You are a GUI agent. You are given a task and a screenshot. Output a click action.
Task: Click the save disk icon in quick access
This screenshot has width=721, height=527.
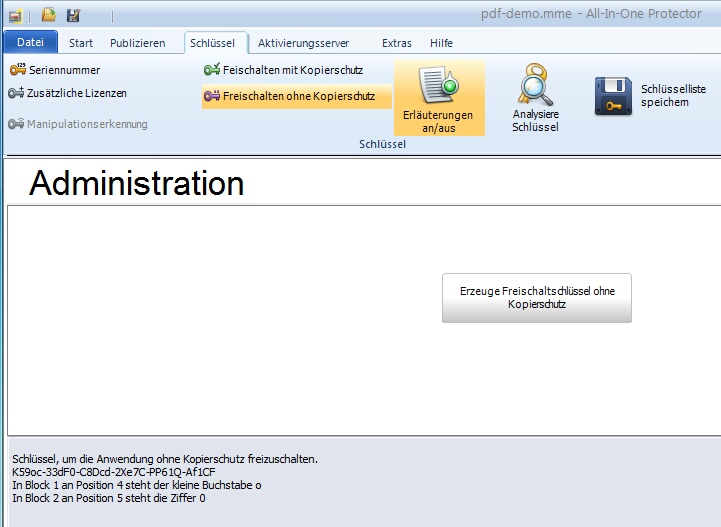[x=73, y=15]
